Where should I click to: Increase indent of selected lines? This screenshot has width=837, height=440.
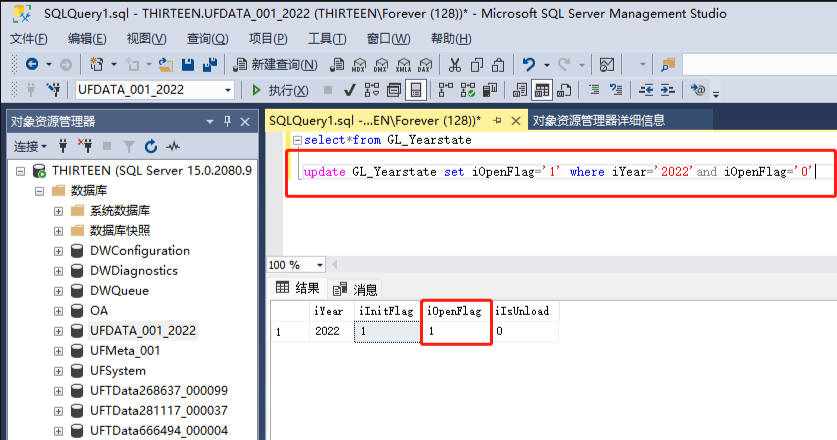click(668, 90)
